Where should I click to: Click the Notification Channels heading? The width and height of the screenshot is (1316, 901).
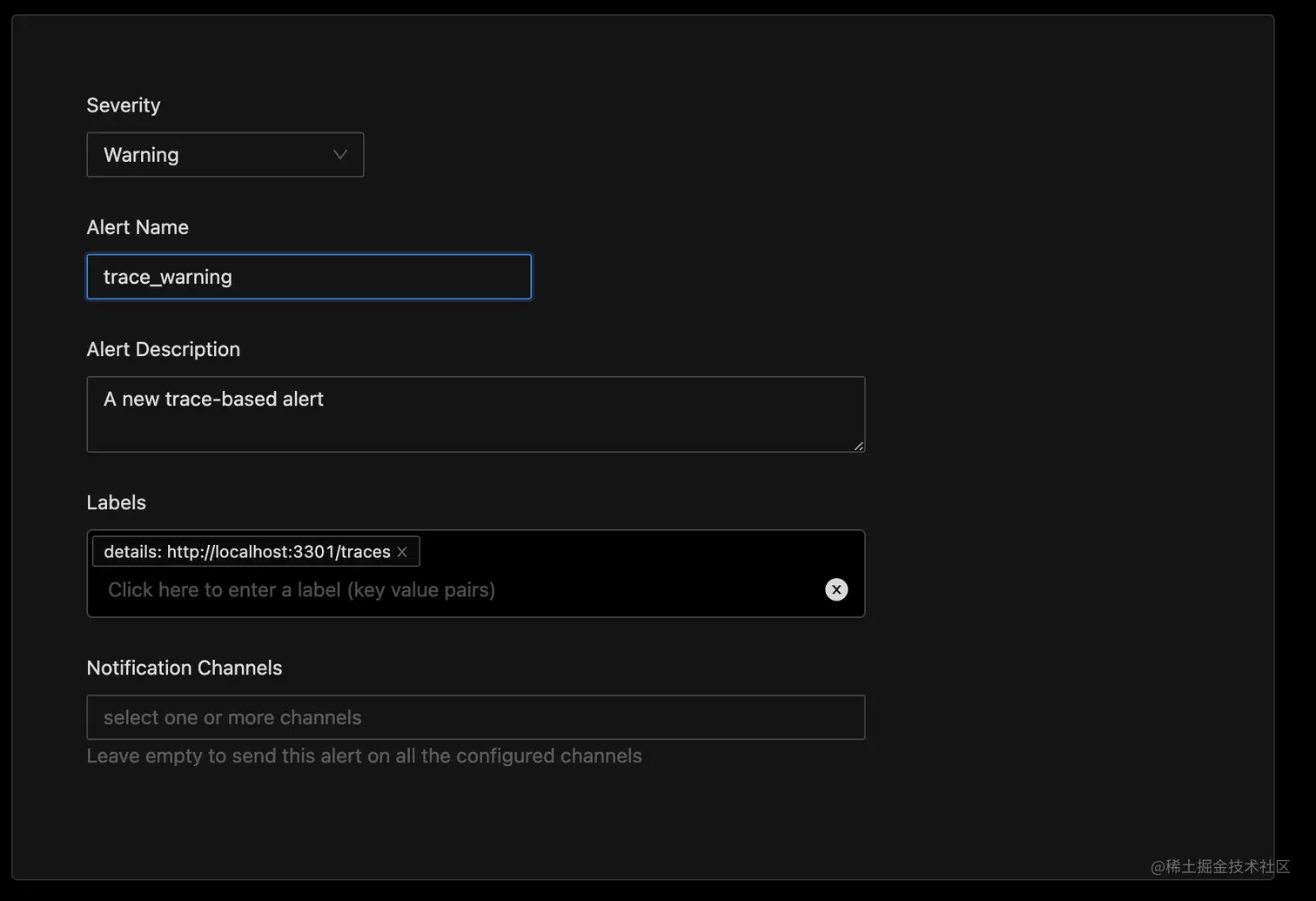[x=185, y=668]
